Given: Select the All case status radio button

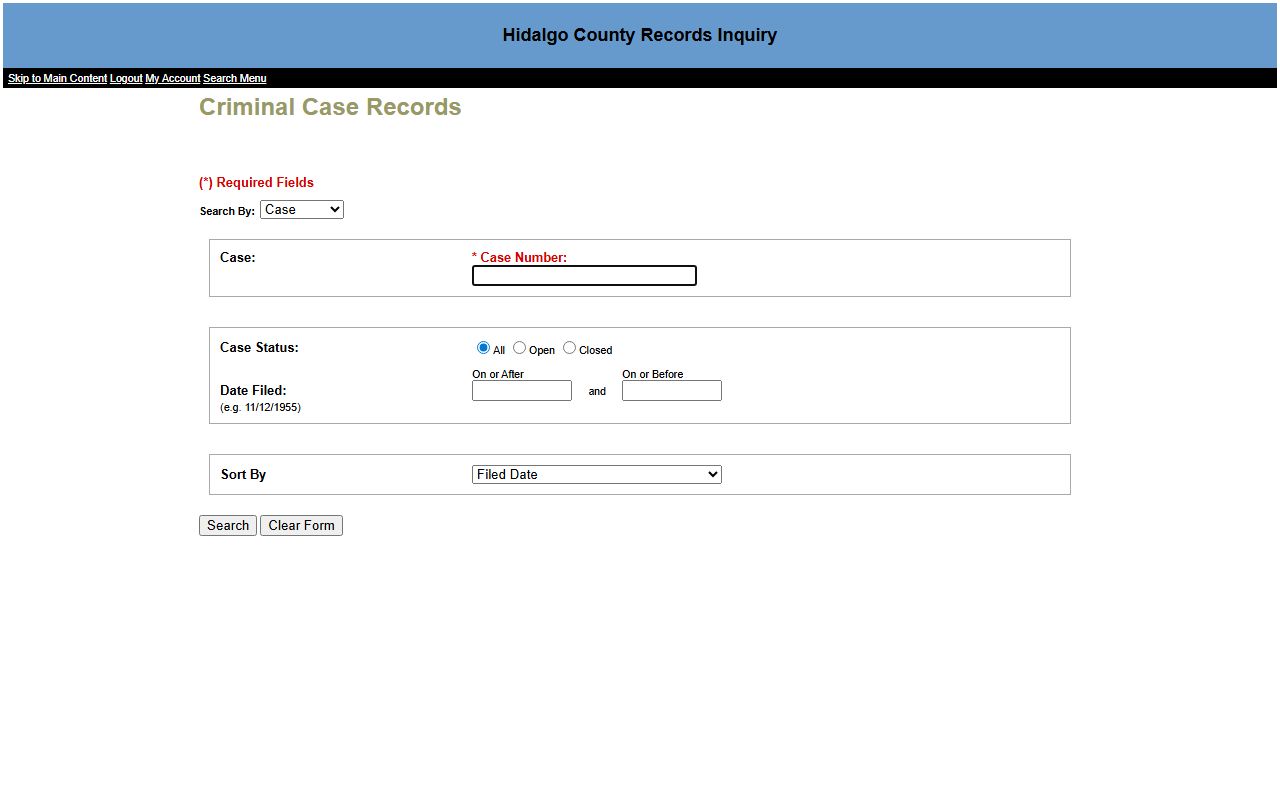Looking at the screenshot, I should pos(483,348).
